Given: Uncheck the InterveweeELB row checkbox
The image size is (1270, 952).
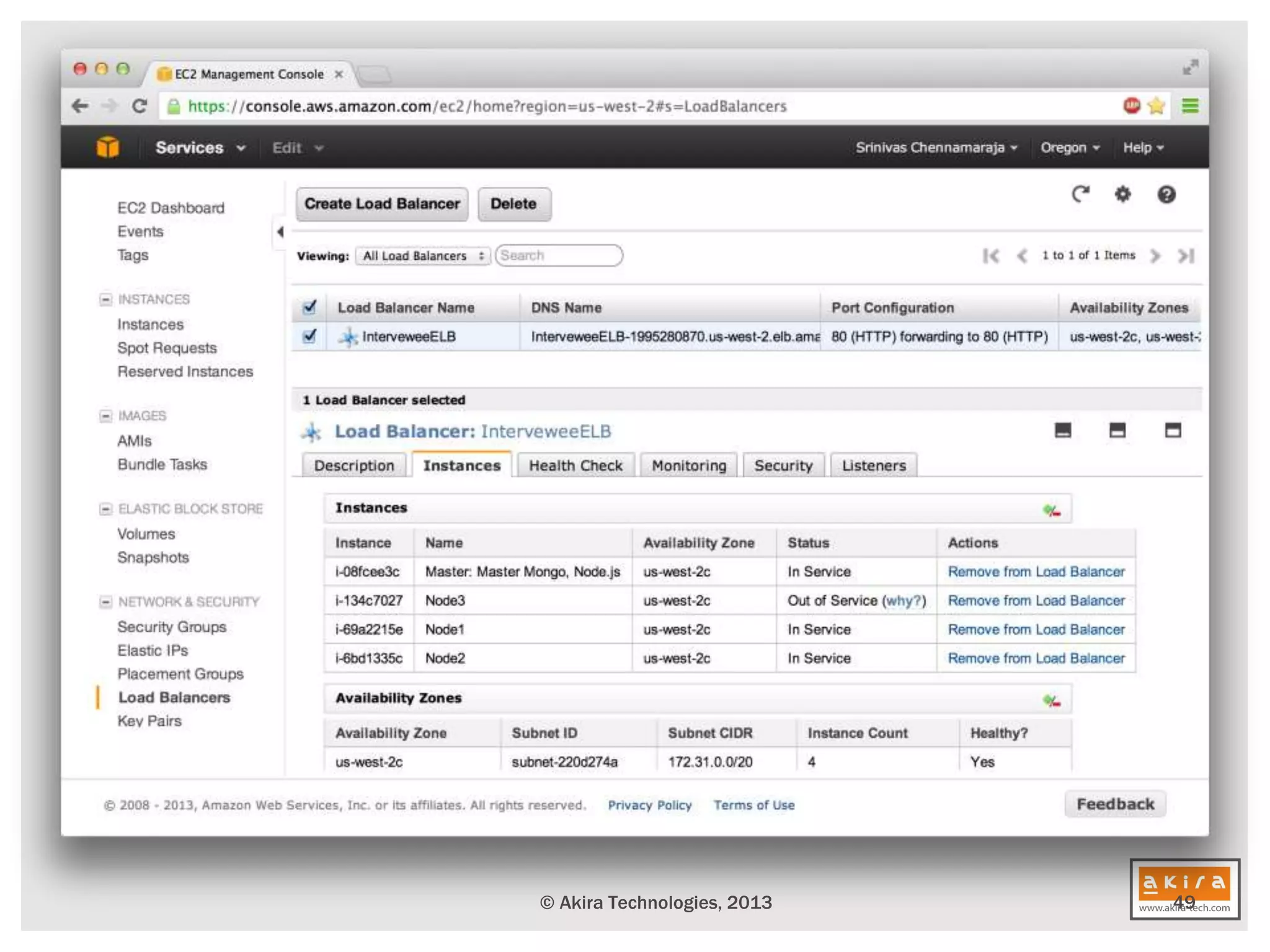Looking at the screenshot, I should 309,336.
